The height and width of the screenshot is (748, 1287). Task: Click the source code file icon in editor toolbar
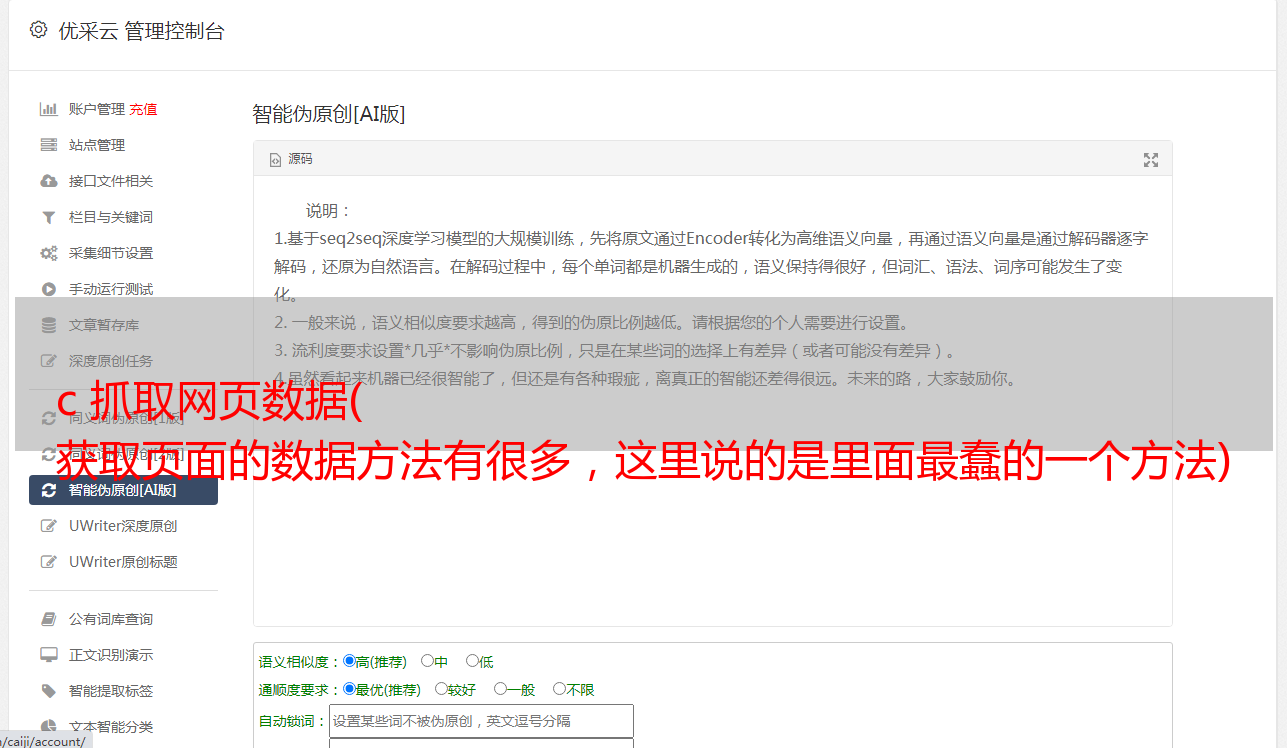(x=275, y=159)
